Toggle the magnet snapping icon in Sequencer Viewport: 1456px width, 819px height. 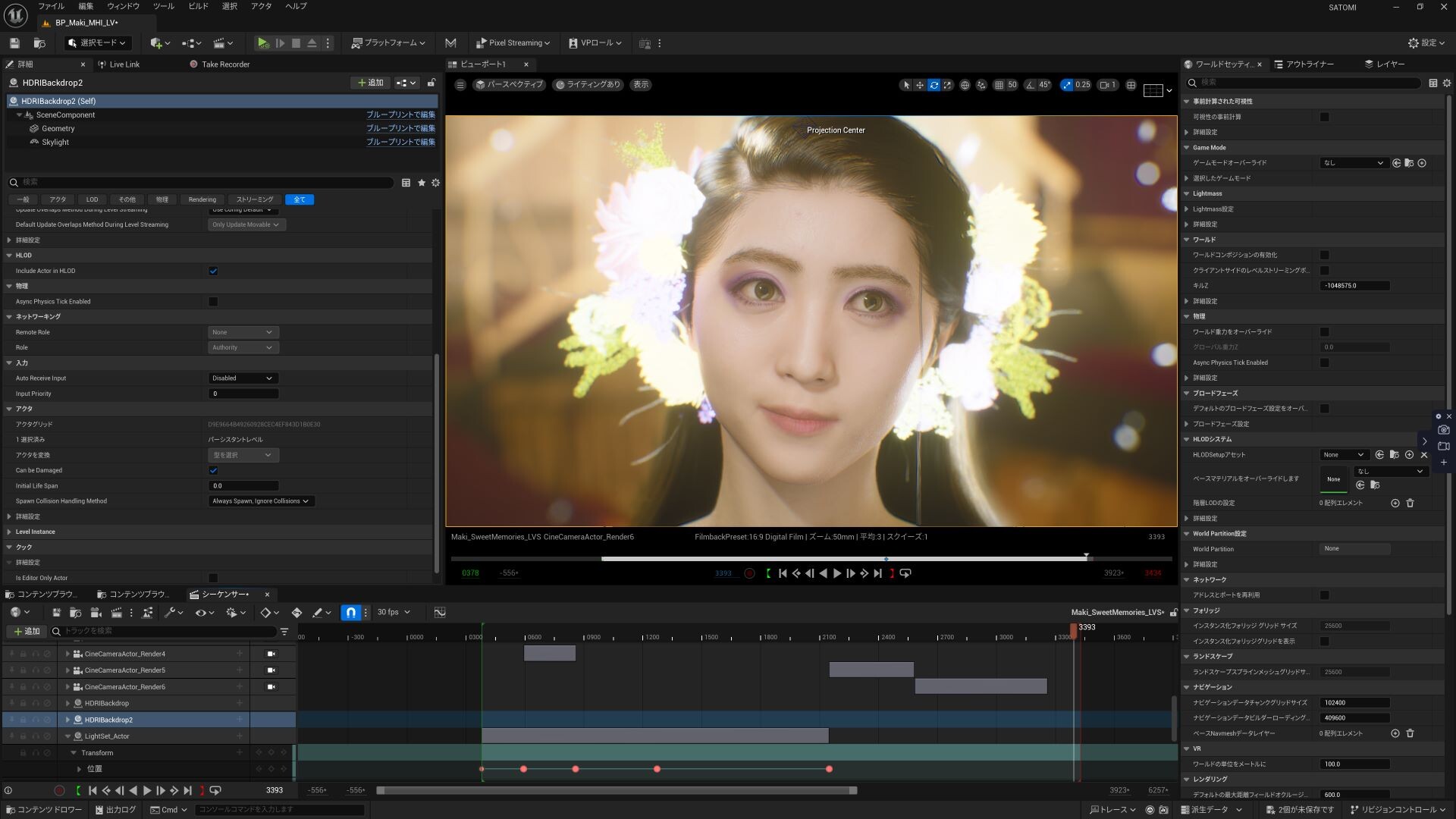click(x=350, y=612)
